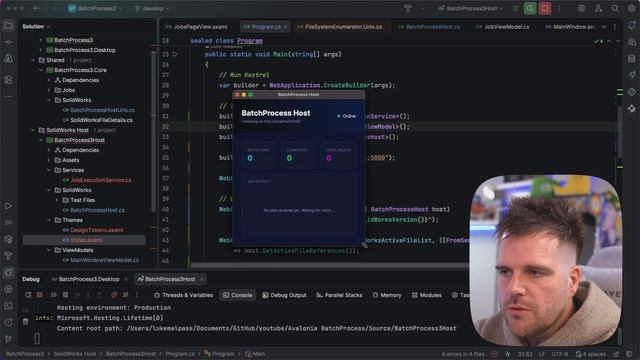The image size is (640, 360).
Task: Open the Structure tool window icon
Action: 8,80
